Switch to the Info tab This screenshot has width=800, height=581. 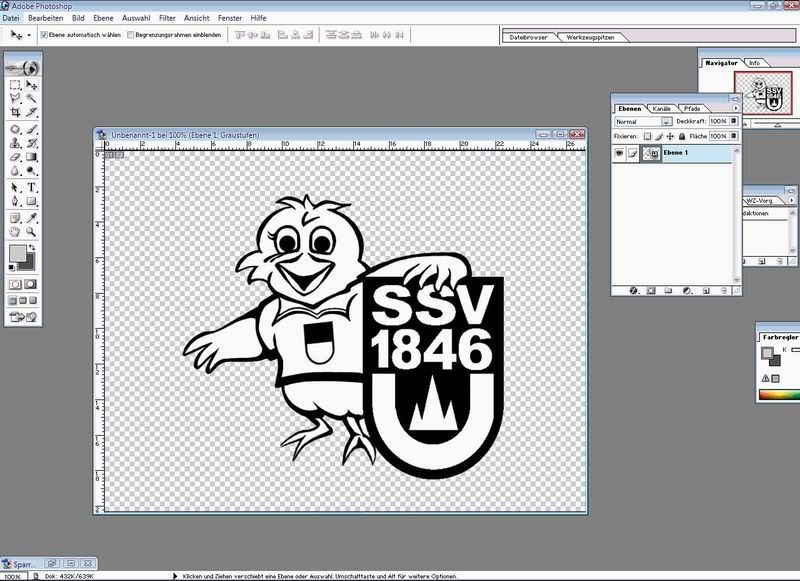click(754, 63)
